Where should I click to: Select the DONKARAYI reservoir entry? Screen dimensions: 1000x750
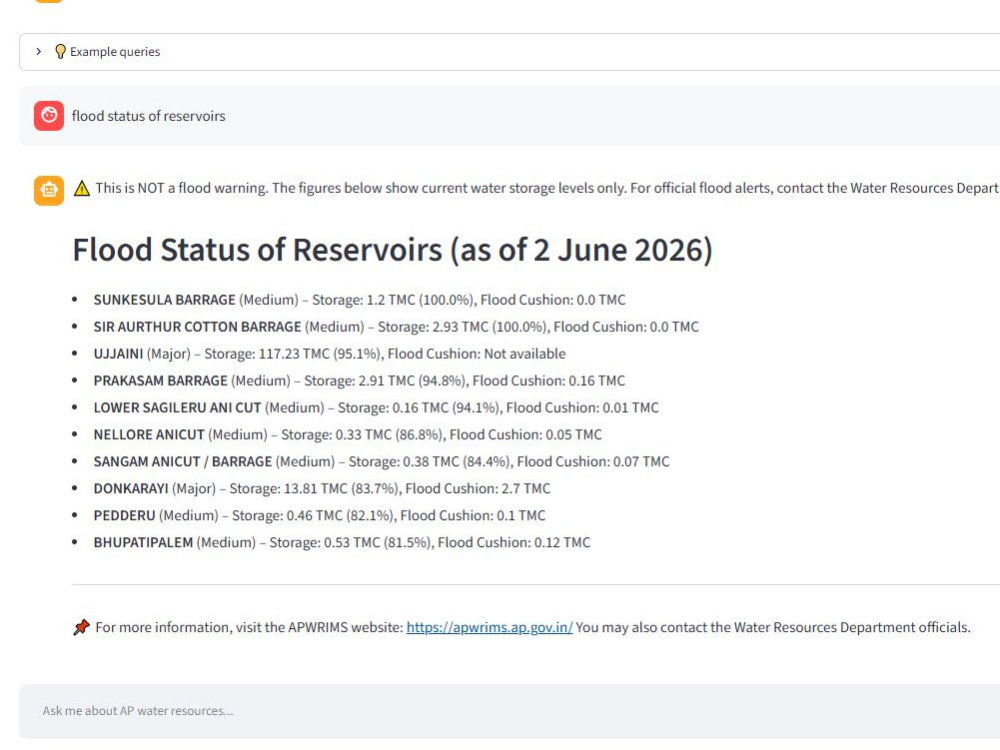[x=322, y=489]
